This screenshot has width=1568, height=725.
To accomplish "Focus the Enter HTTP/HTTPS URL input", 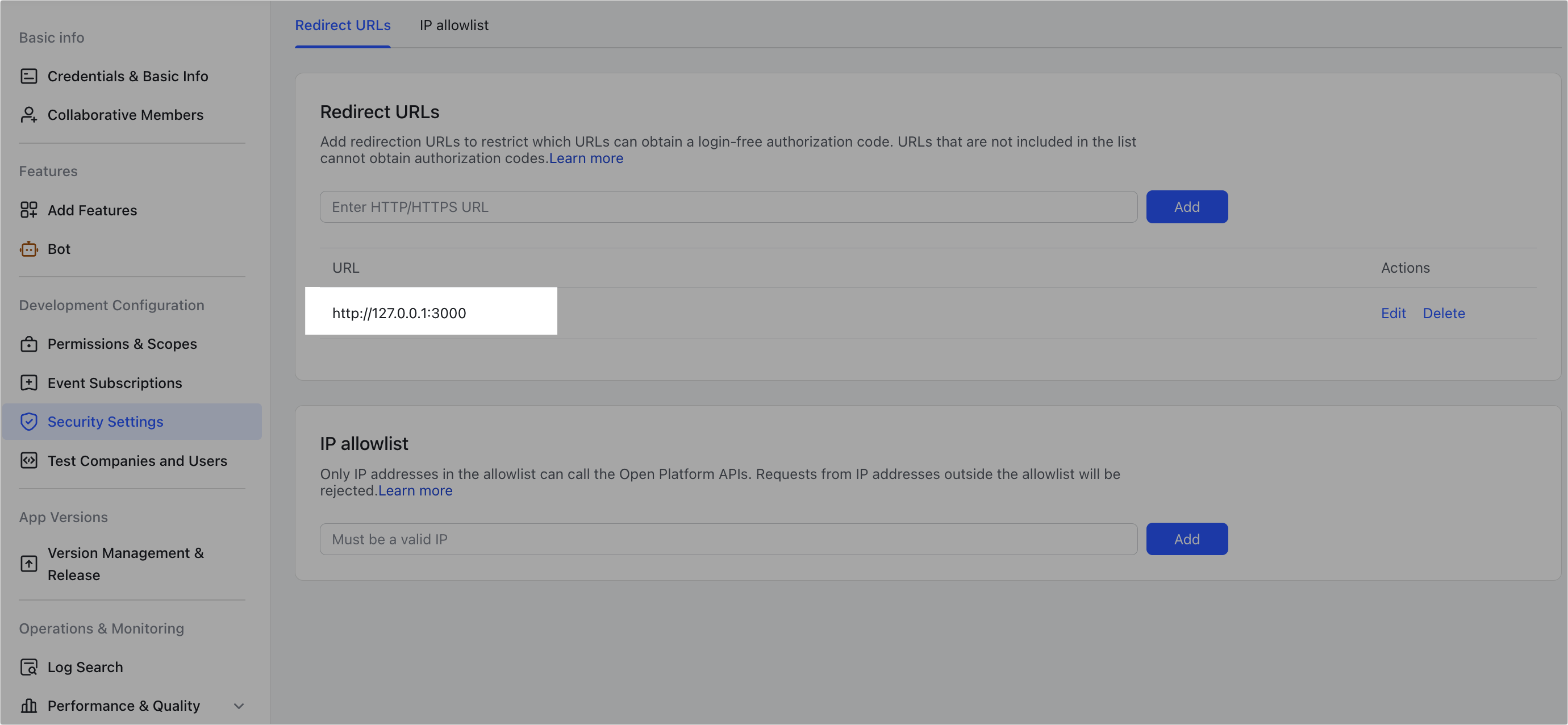I will (728, 207).
